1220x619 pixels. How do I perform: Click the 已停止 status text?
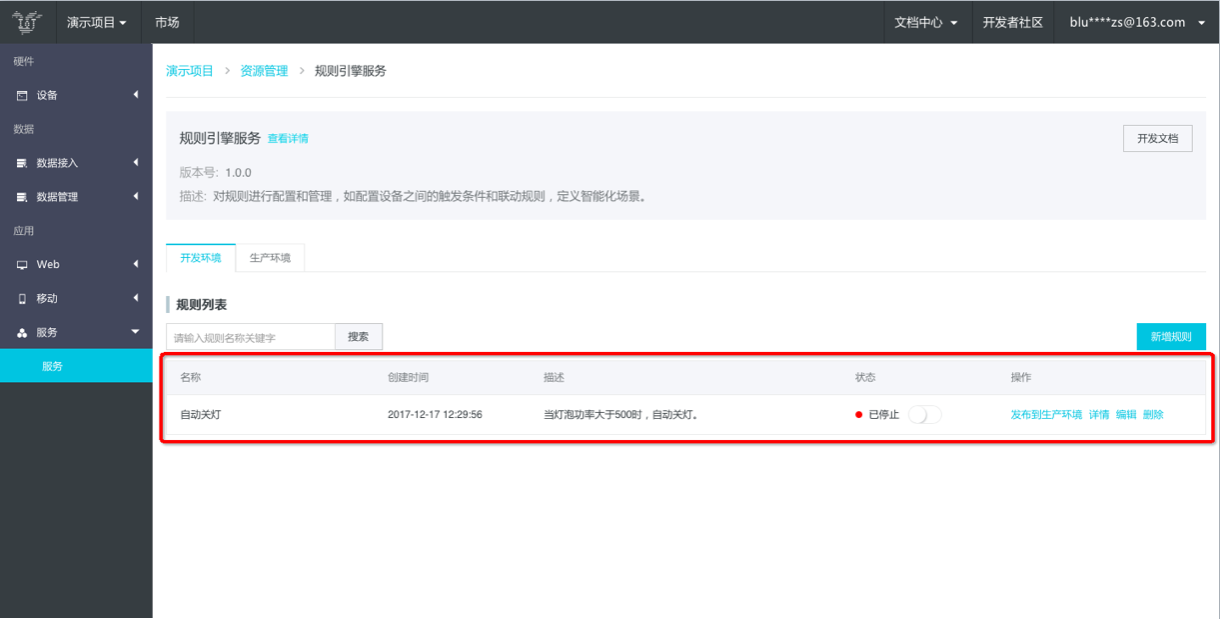(884, 415)
